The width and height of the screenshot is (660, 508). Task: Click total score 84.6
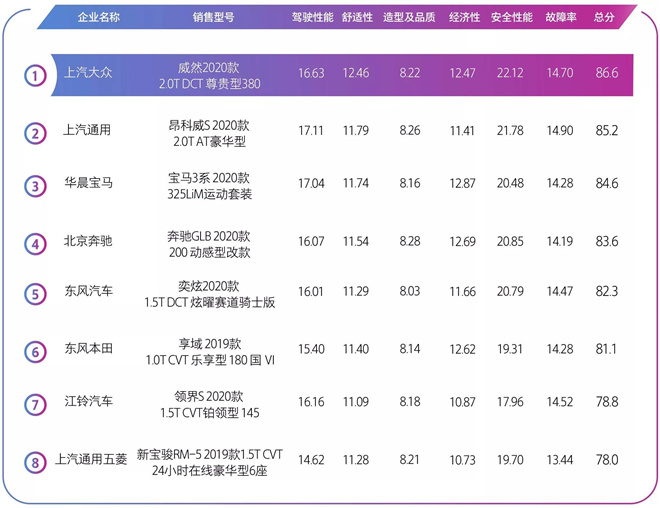(607, 183)
